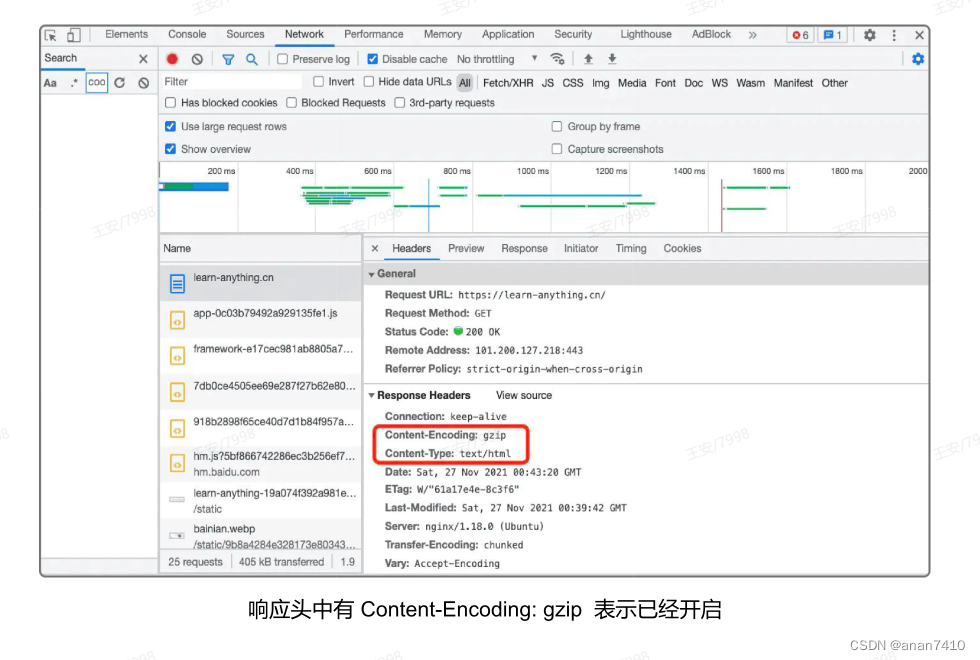Viewport: 980px width, 660px height.
Task: Toggle match case Aa in search
Action: [x=50, y=83]
